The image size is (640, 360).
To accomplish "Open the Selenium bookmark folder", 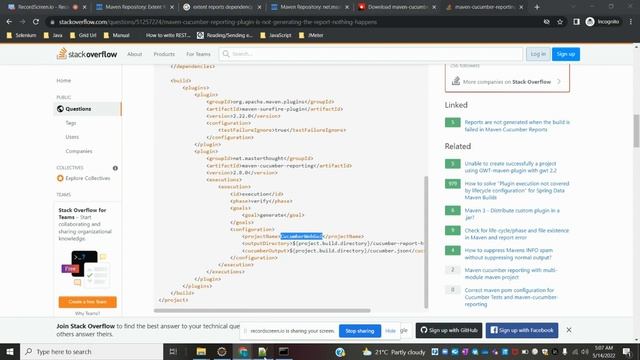I will point(22,36).
